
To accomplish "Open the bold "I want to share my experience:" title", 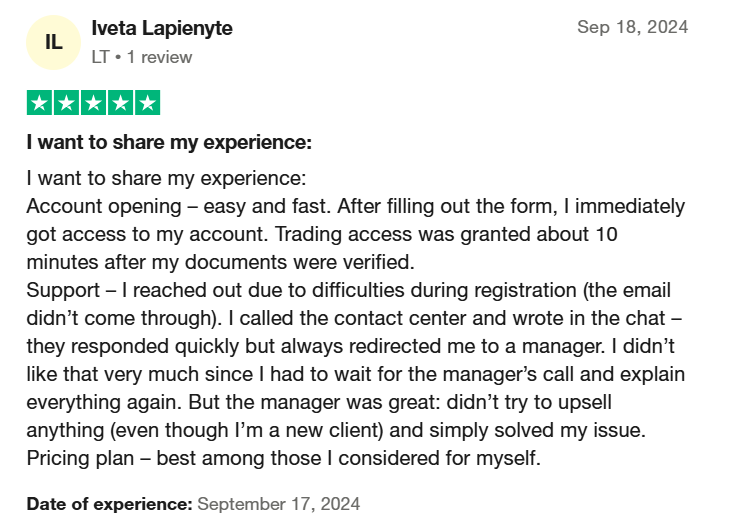I will tap(169, 142).
